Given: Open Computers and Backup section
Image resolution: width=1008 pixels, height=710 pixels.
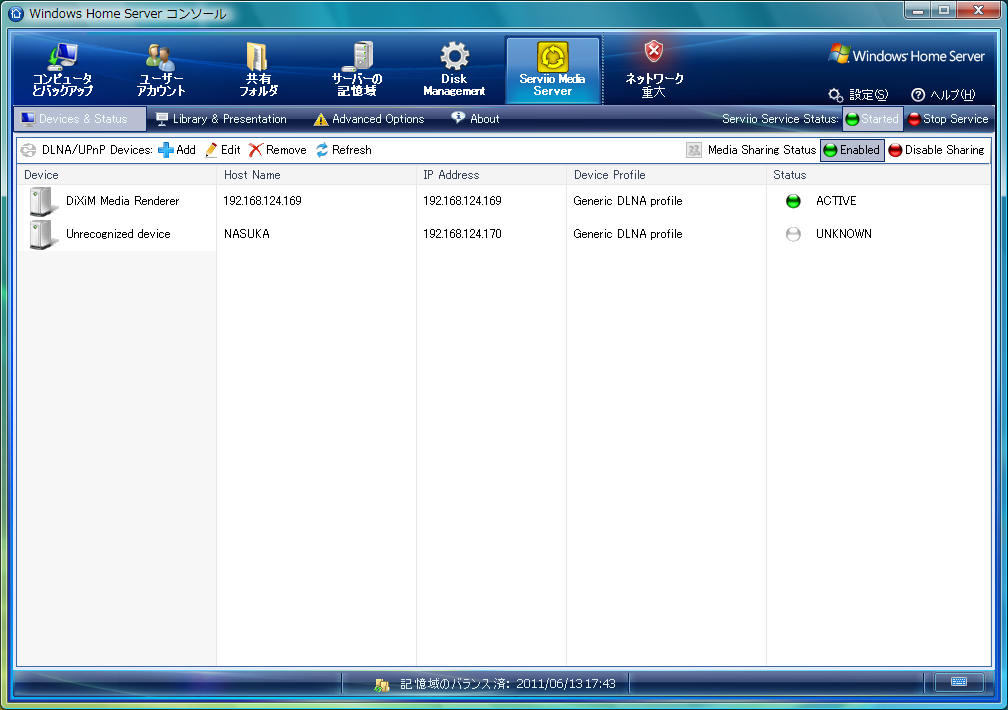Looking at the screenshot, I should (x=62, y=70).
